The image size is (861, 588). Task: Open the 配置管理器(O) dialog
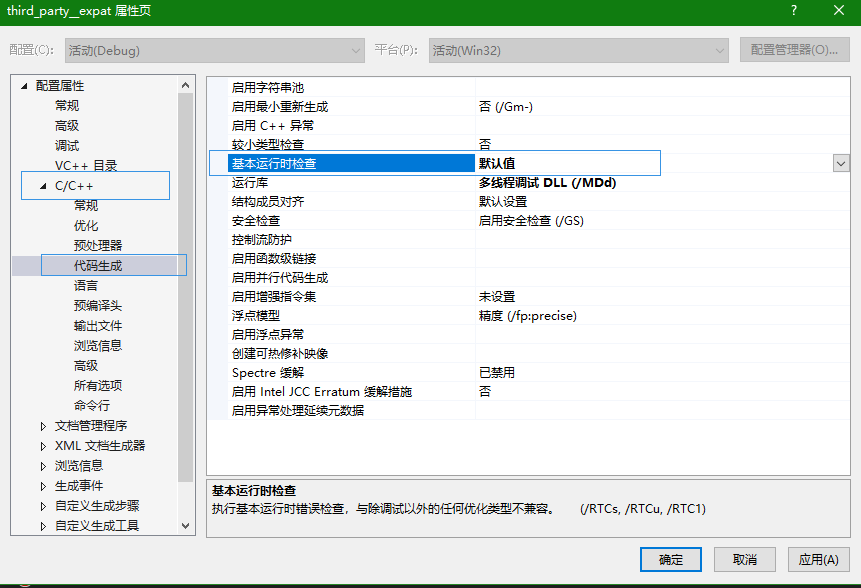coord(795,50)
